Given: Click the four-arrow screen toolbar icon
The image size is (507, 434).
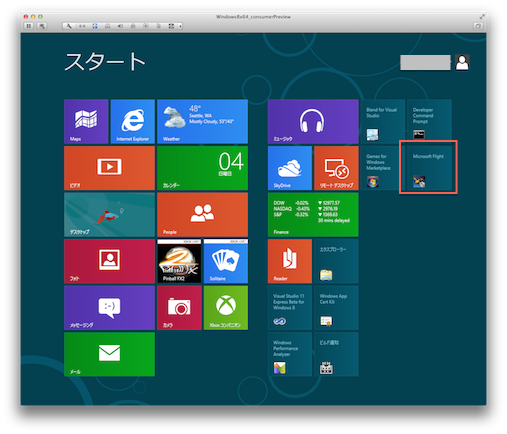Looking at the screenshot, I should tap(171, 26).
